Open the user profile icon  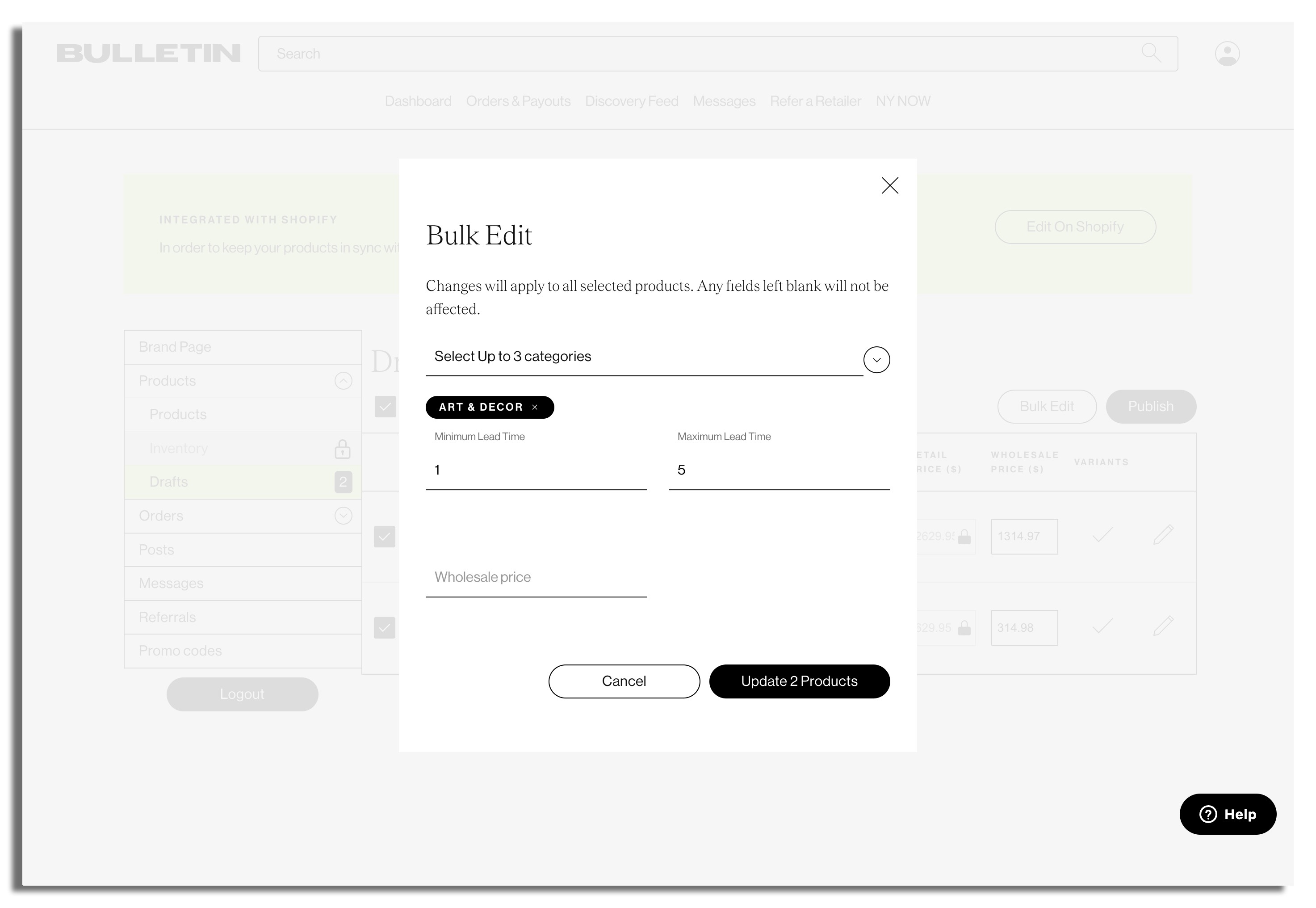[x=1227, y=54]
